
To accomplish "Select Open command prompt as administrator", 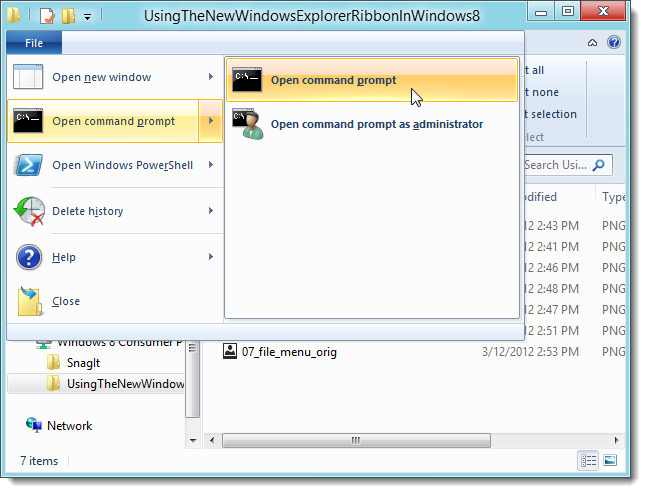I will (x=372, y=124).
